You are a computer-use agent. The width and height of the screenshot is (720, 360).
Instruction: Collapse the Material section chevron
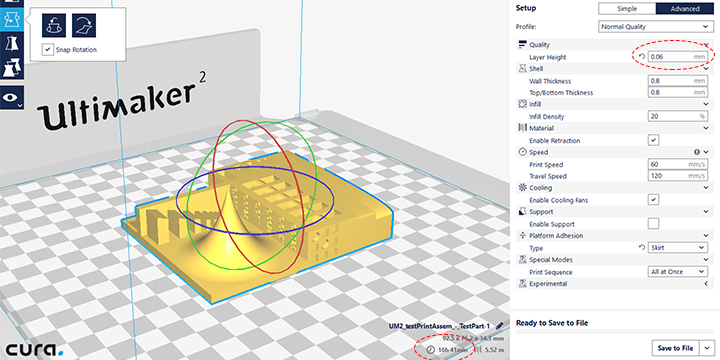coord(707,128)
